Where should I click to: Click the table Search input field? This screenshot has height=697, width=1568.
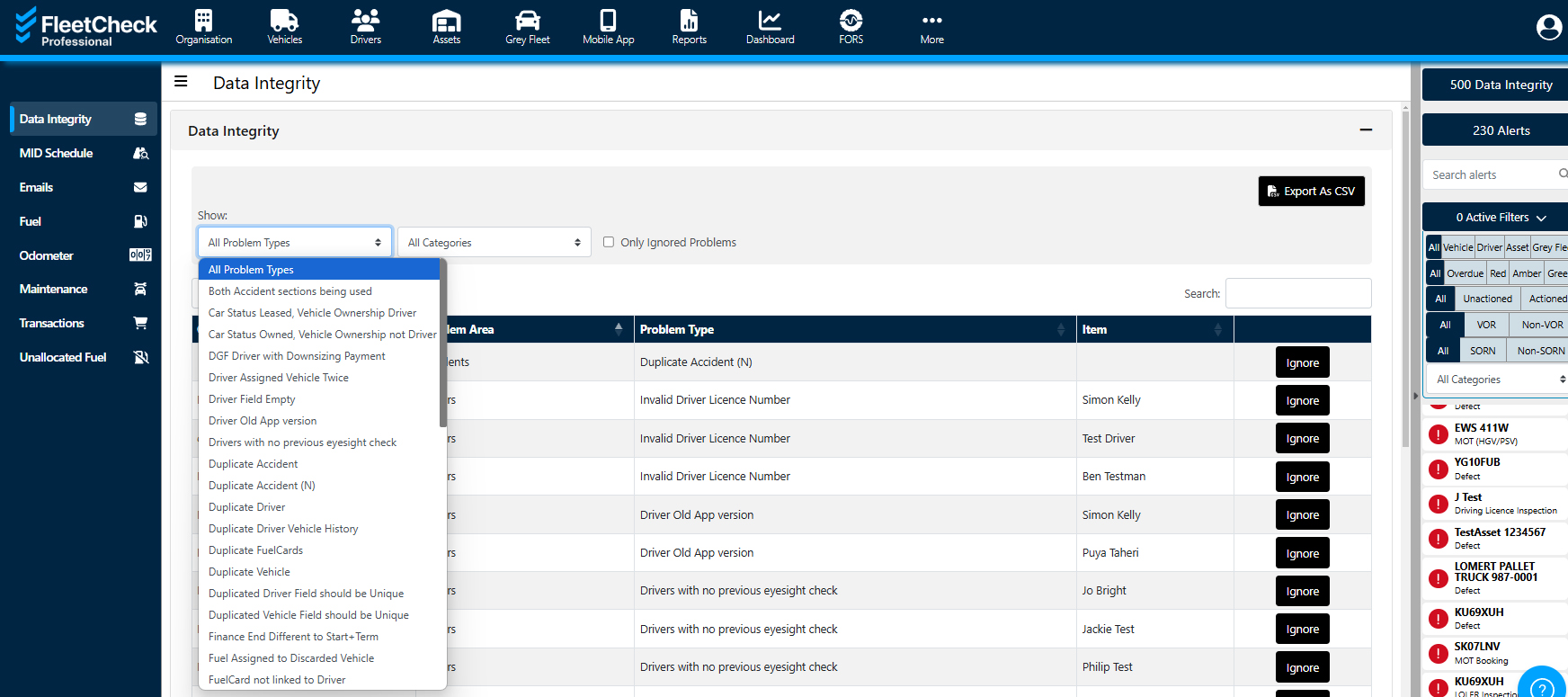1298,293
